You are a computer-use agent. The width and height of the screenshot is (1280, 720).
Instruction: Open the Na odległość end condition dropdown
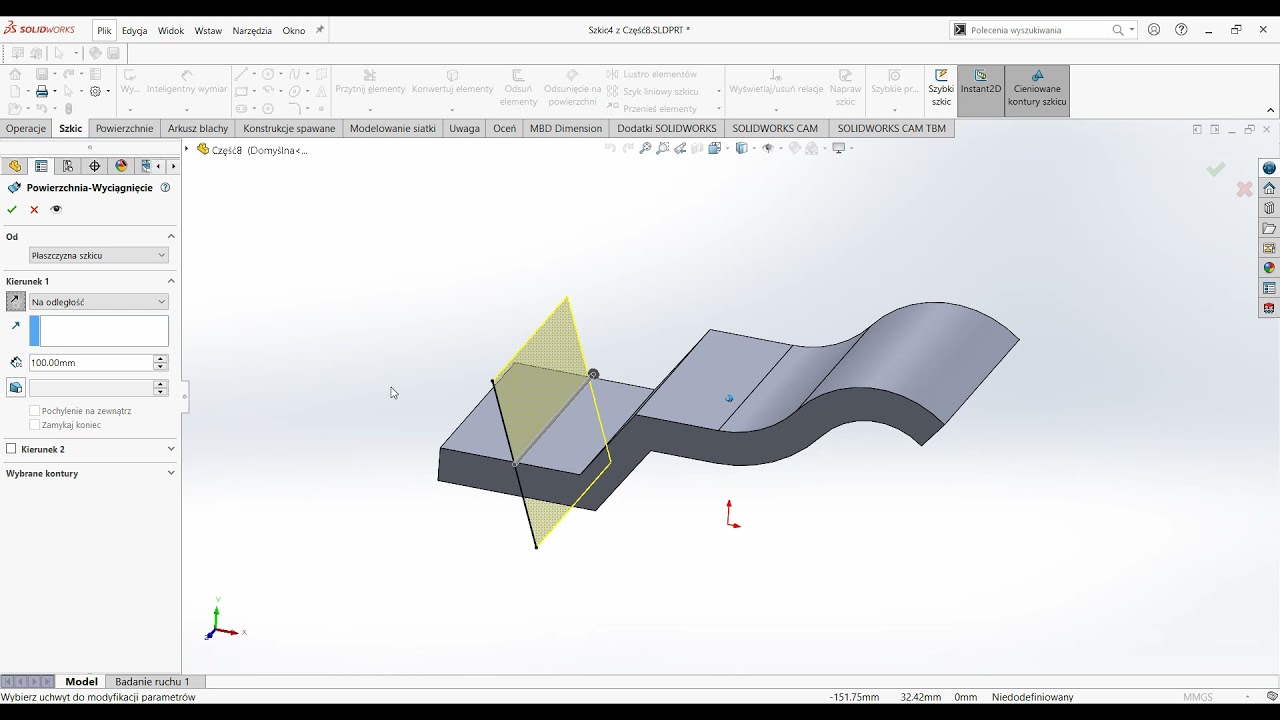point(98,301)
